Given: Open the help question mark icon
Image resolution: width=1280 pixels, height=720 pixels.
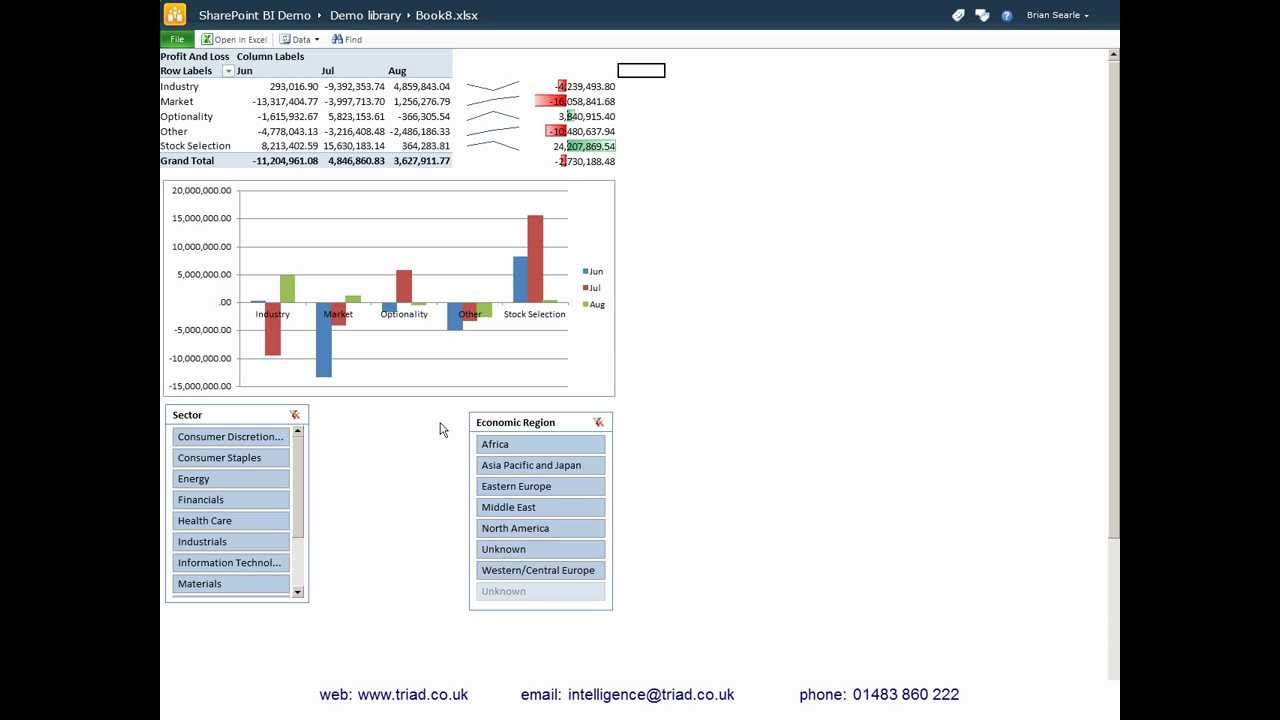Looking at the screenshot, I should tap(1007, 16).
